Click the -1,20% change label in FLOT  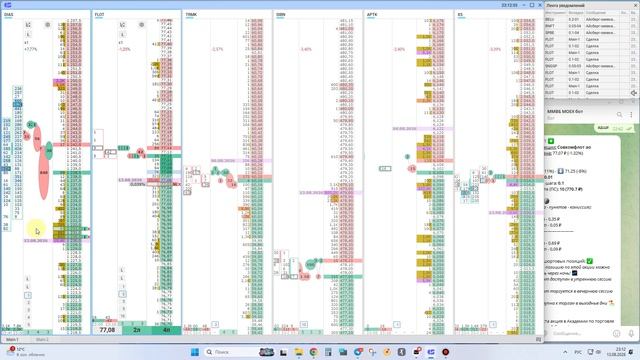point(124,49)
